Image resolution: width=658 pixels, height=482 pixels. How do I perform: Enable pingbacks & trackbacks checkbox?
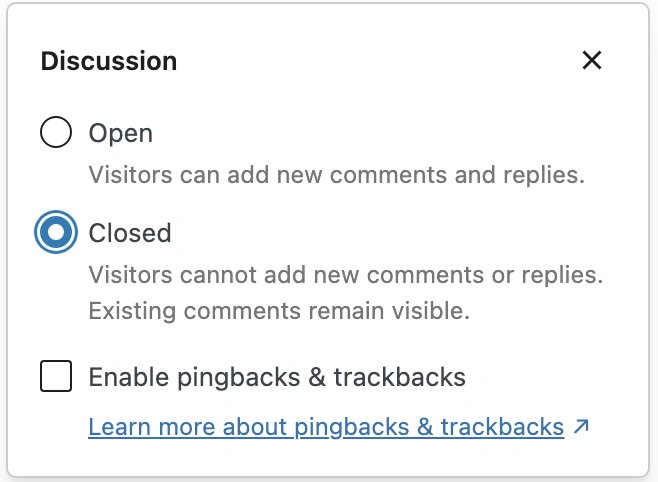click(x=56, y=377)
